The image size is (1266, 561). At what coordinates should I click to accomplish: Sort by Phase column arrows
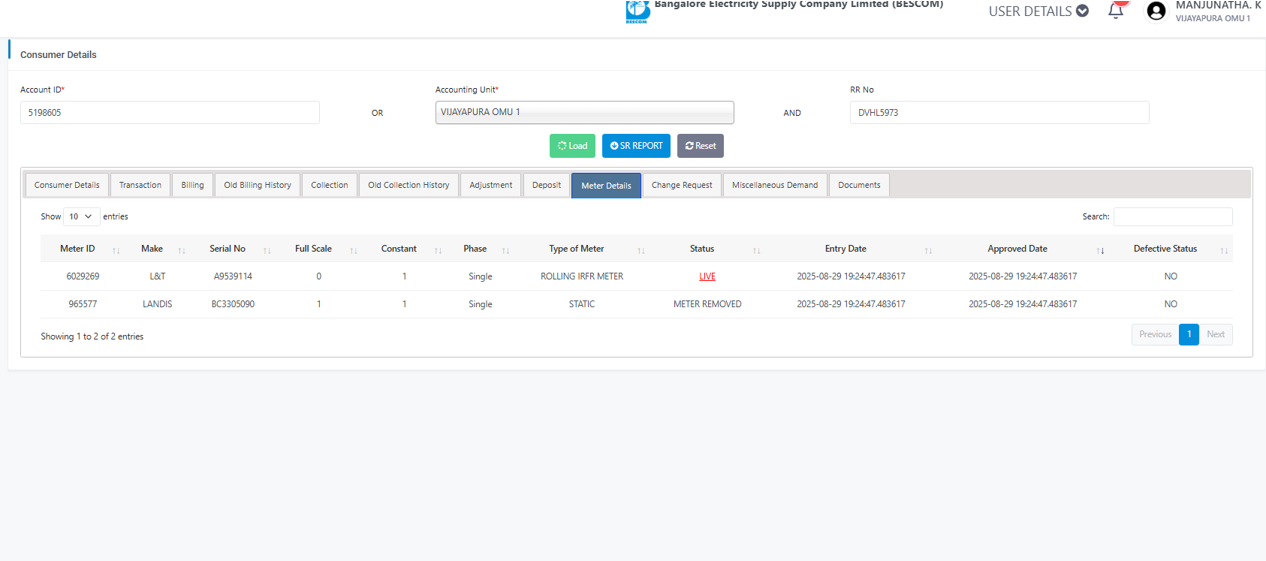[506, 250]
